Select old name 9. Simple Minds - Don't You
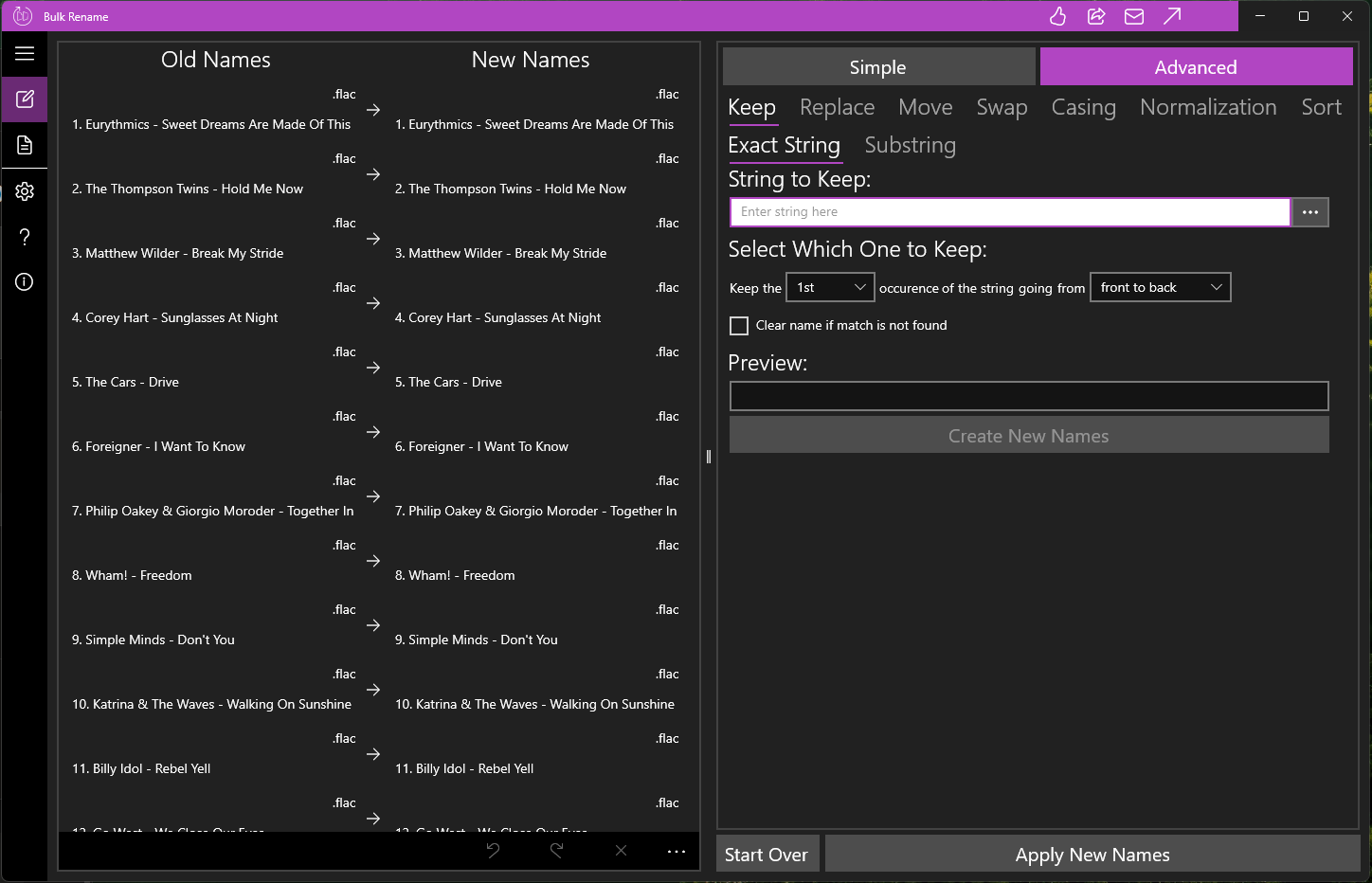 click(x=153, y=640)
